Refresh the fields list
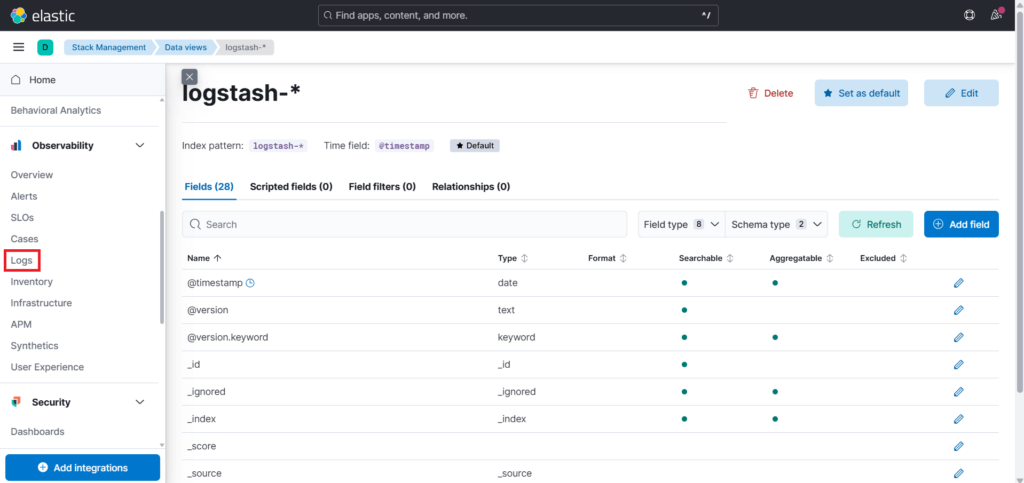Viewport: 1024px width, 483px height. [876, 224]
